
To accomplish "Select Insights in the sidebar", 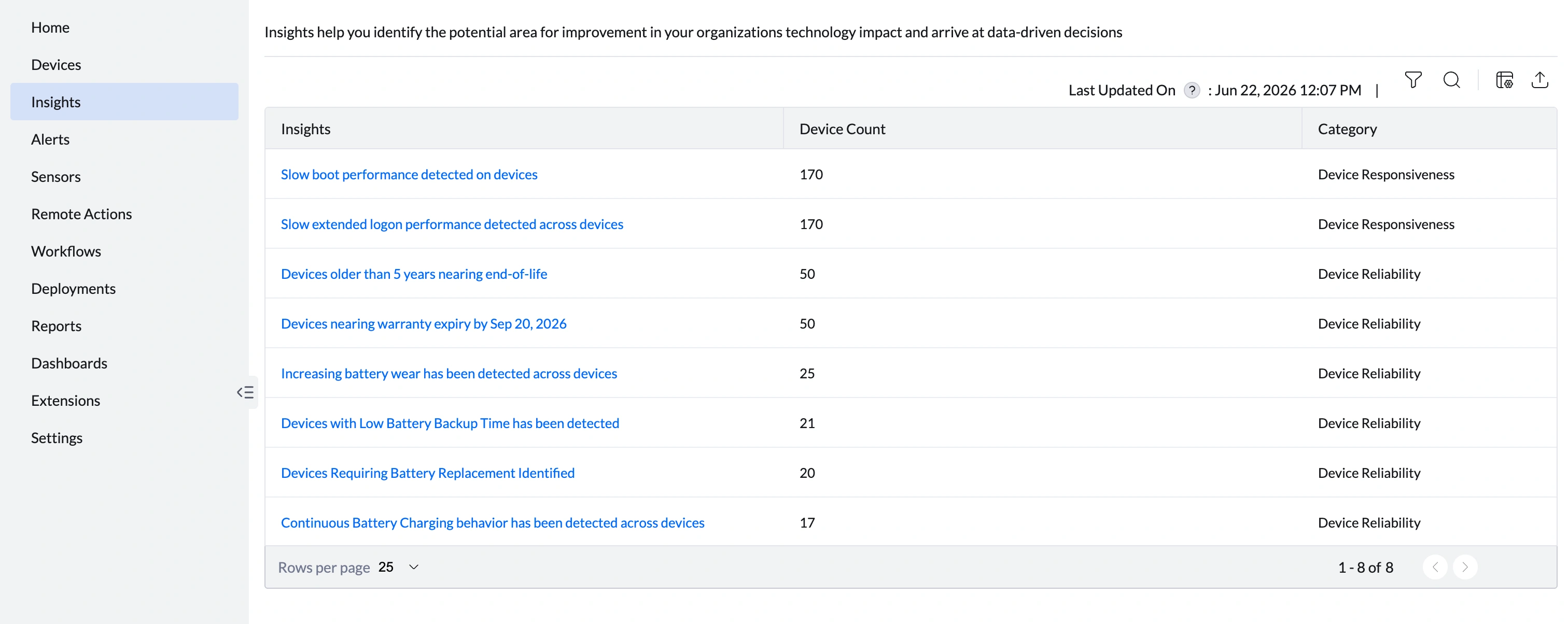I will 124,102.
